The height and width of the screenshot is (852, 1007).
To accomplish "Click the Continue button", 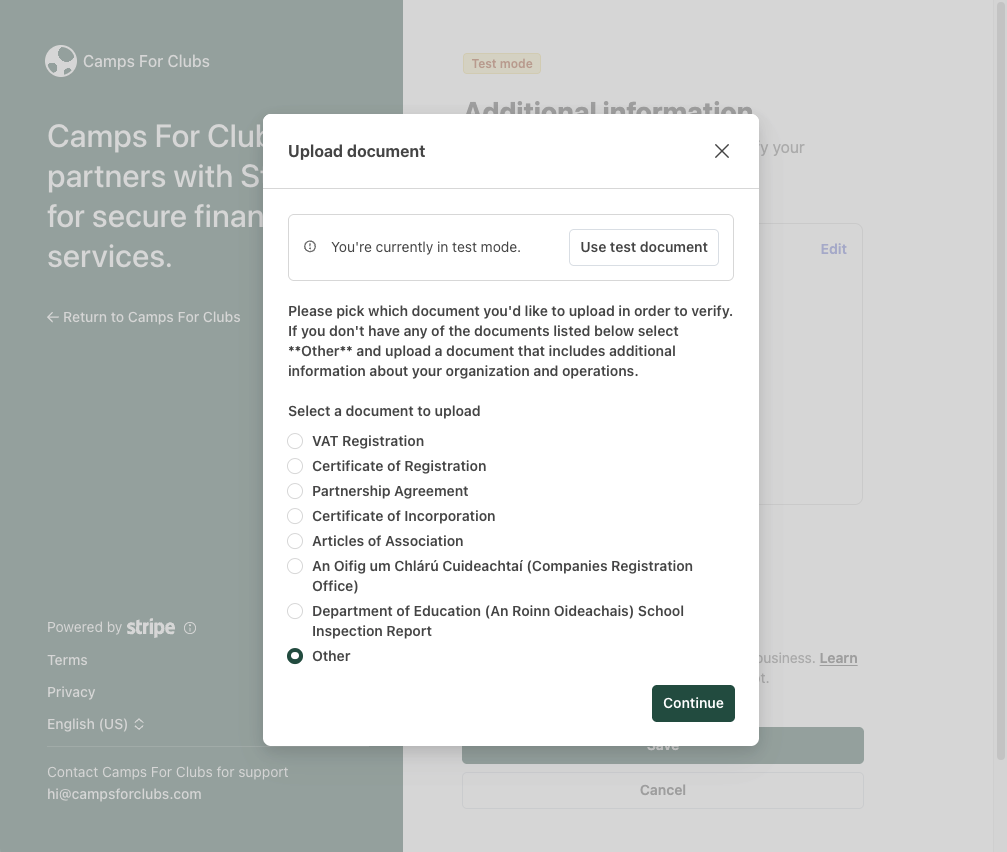I will click(x=693, y=703).
